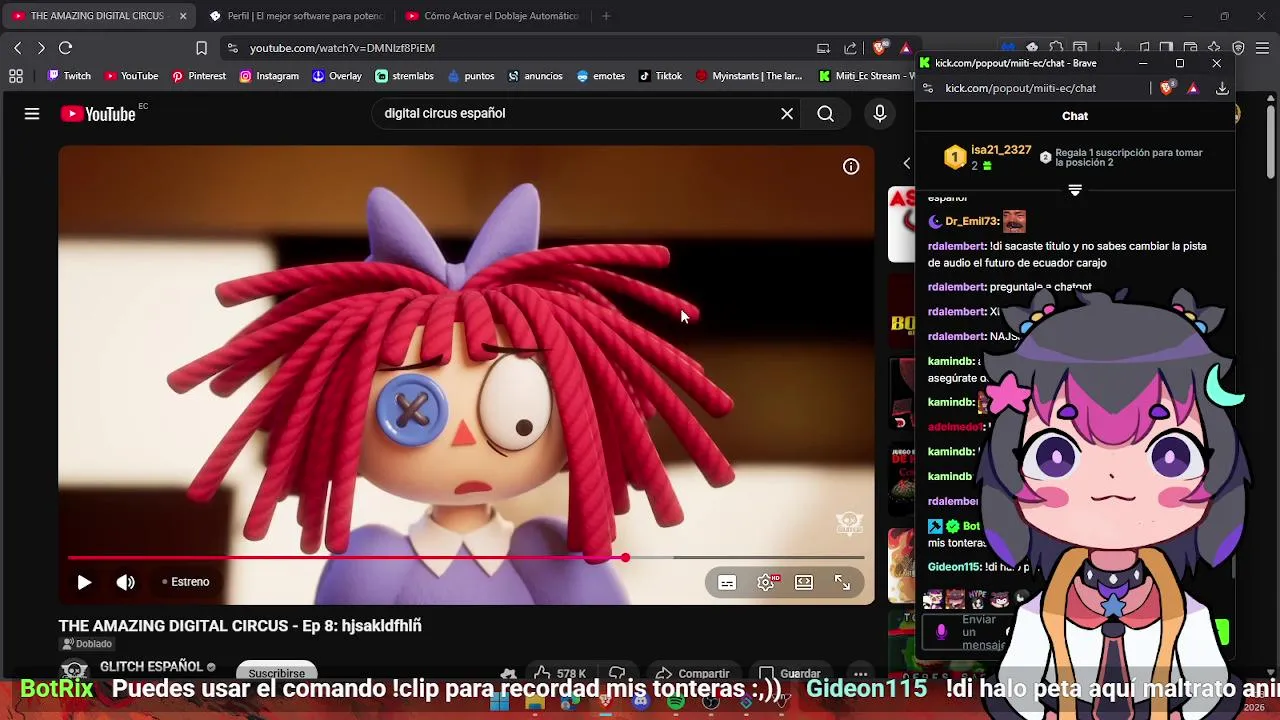Open Windows Start button on taskbar
The image size is (1280, 720).
[x=499, y=703]
